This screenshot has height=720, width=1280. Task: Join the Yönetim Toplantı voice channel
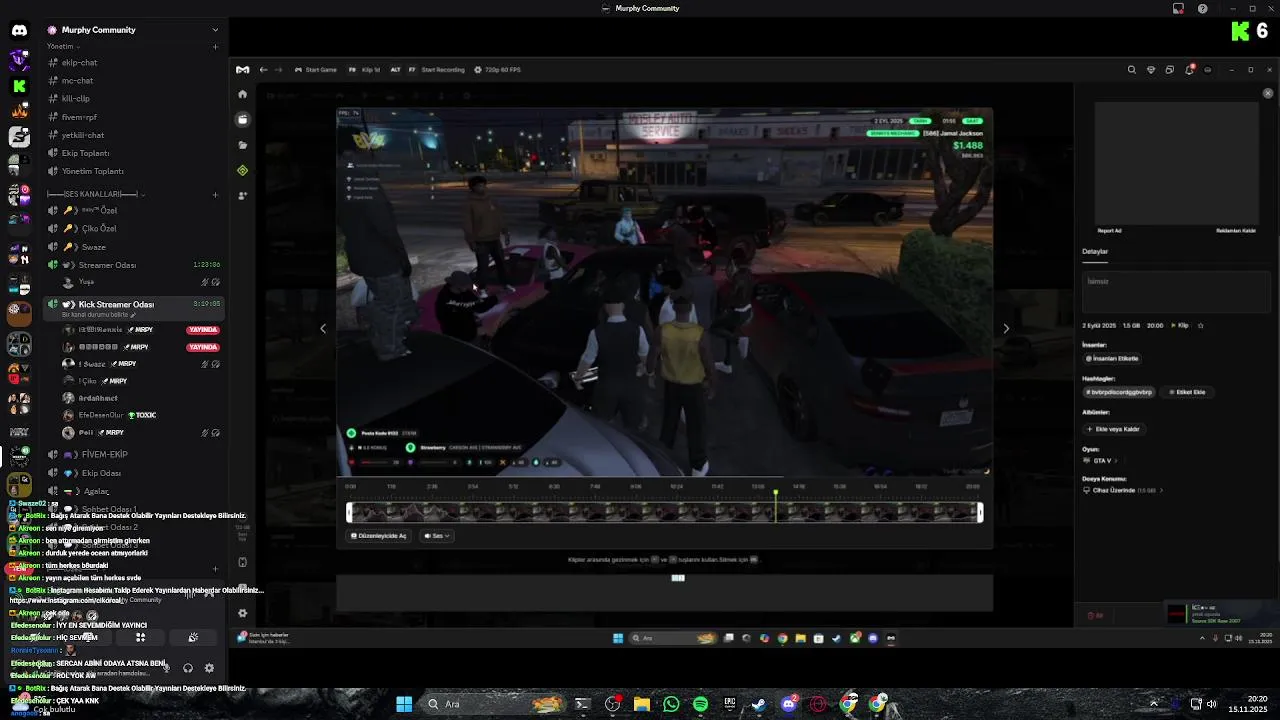(92, 171)
